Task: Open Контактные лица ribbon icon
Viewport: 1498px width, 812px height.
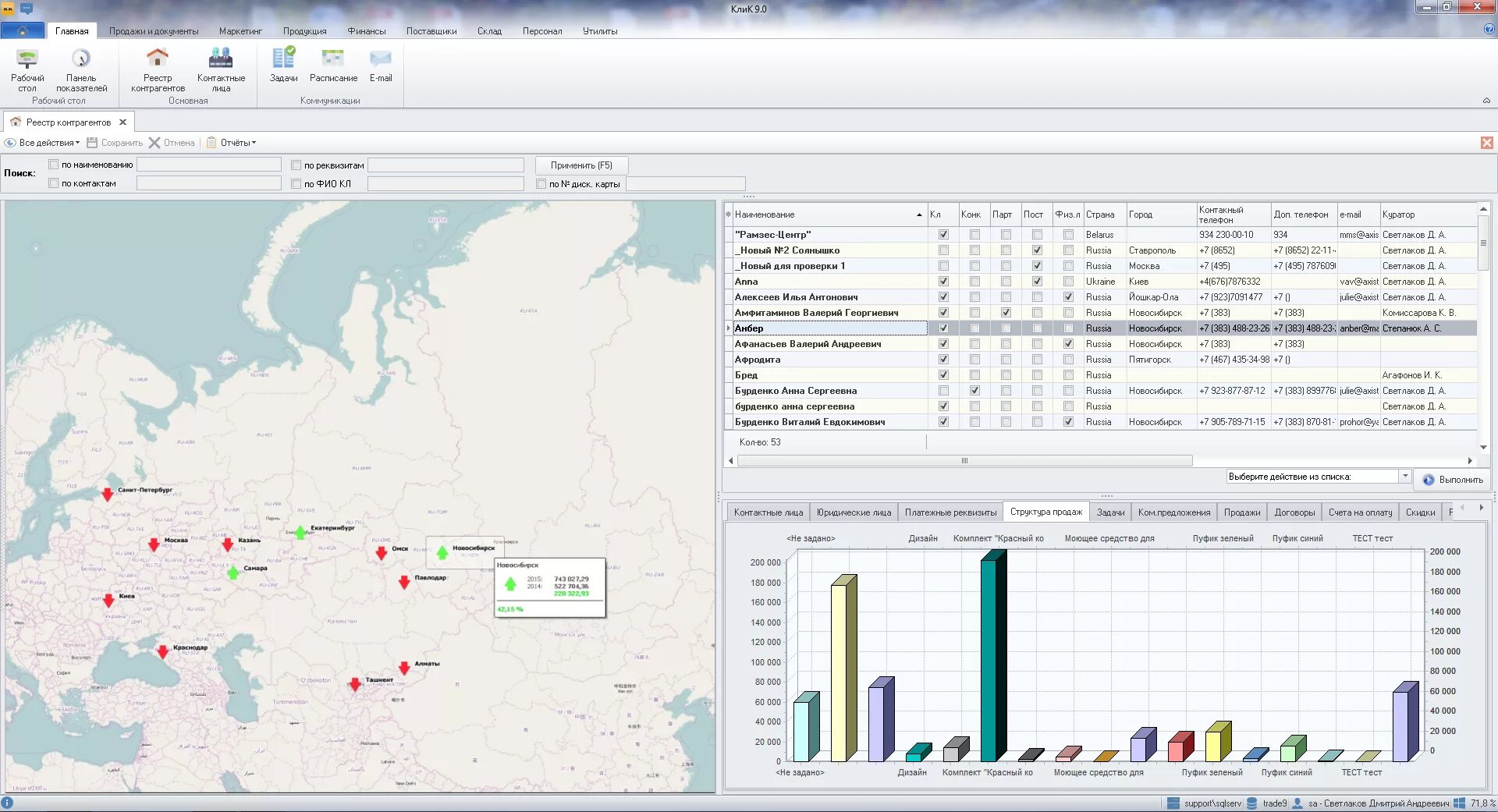Action: click(221, 69)
